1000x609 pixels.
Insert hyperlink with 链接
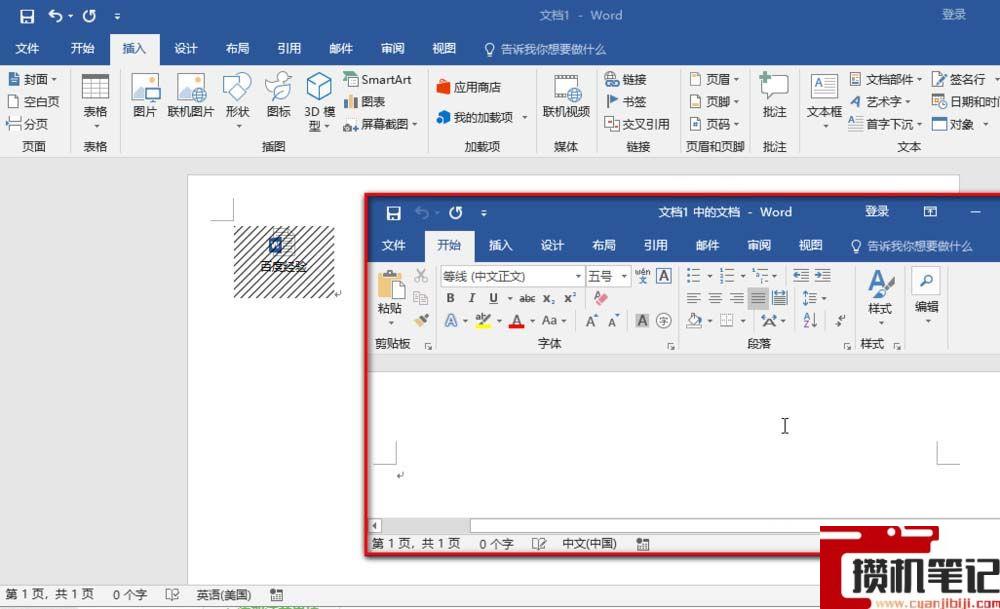pos(626,80)
